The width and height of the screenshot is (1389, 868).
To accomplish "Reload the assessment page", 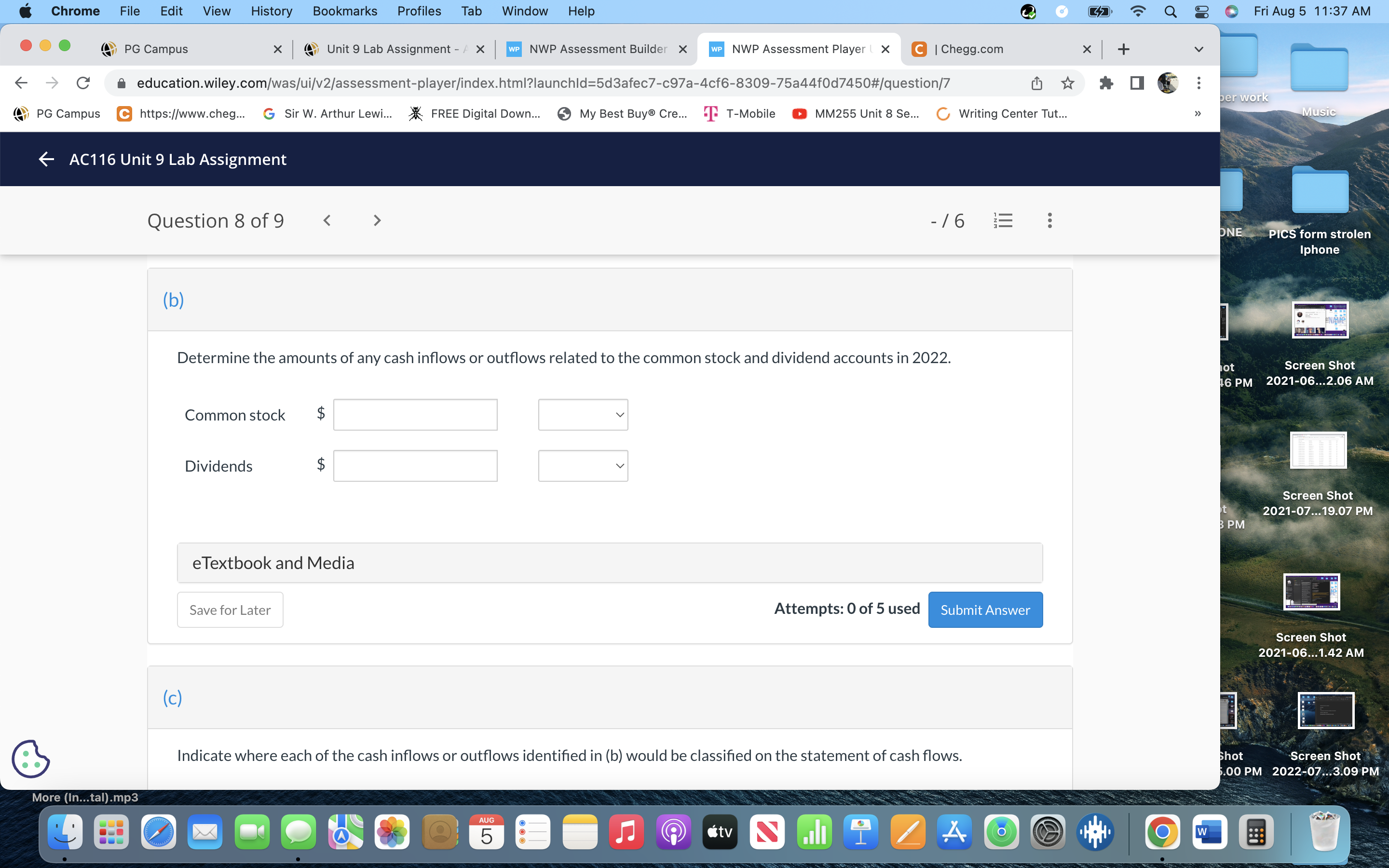I will 82,82.
